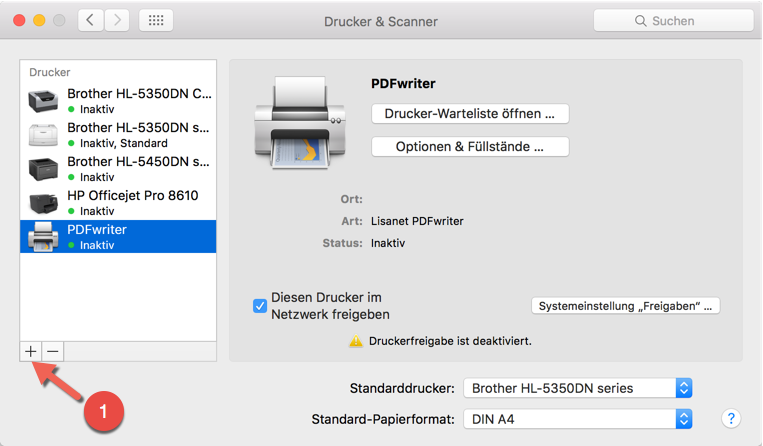This screenshot has width=763, height=446.
Task: Click the Brother HL-5350DN s... printer icon
Action: (x=43, y=135)
